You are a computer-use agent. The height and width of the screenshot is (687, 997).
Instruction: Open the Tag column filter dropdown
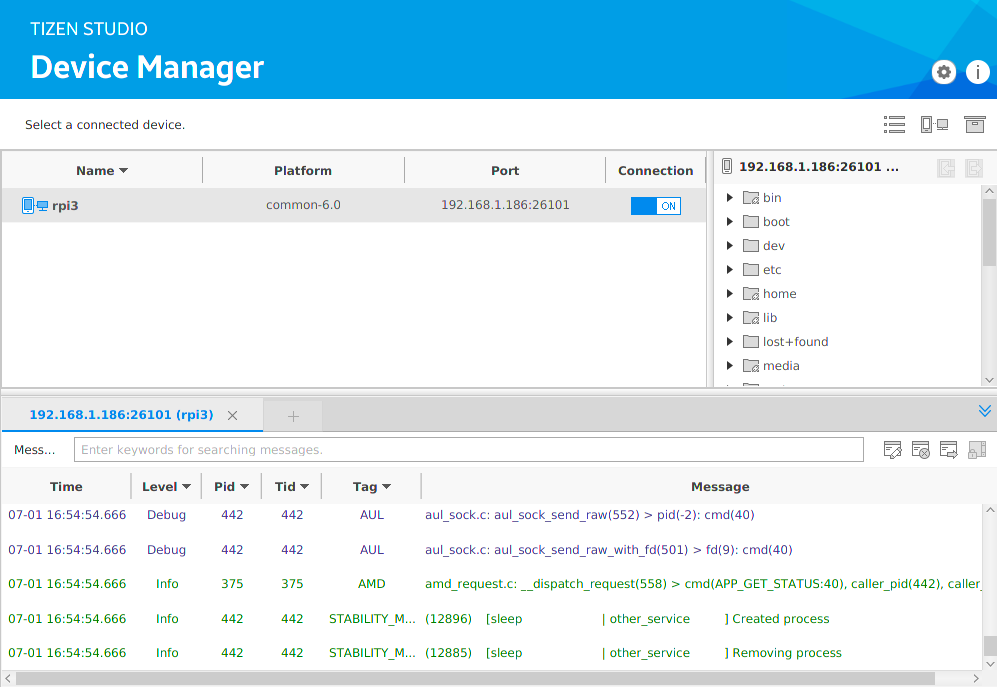tap(386, 487)
